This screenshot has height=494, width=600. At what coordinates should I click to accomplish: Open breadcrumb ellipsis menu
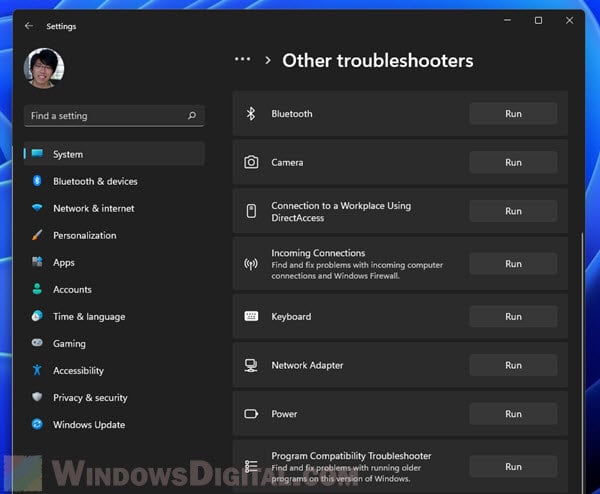point(242,60)
